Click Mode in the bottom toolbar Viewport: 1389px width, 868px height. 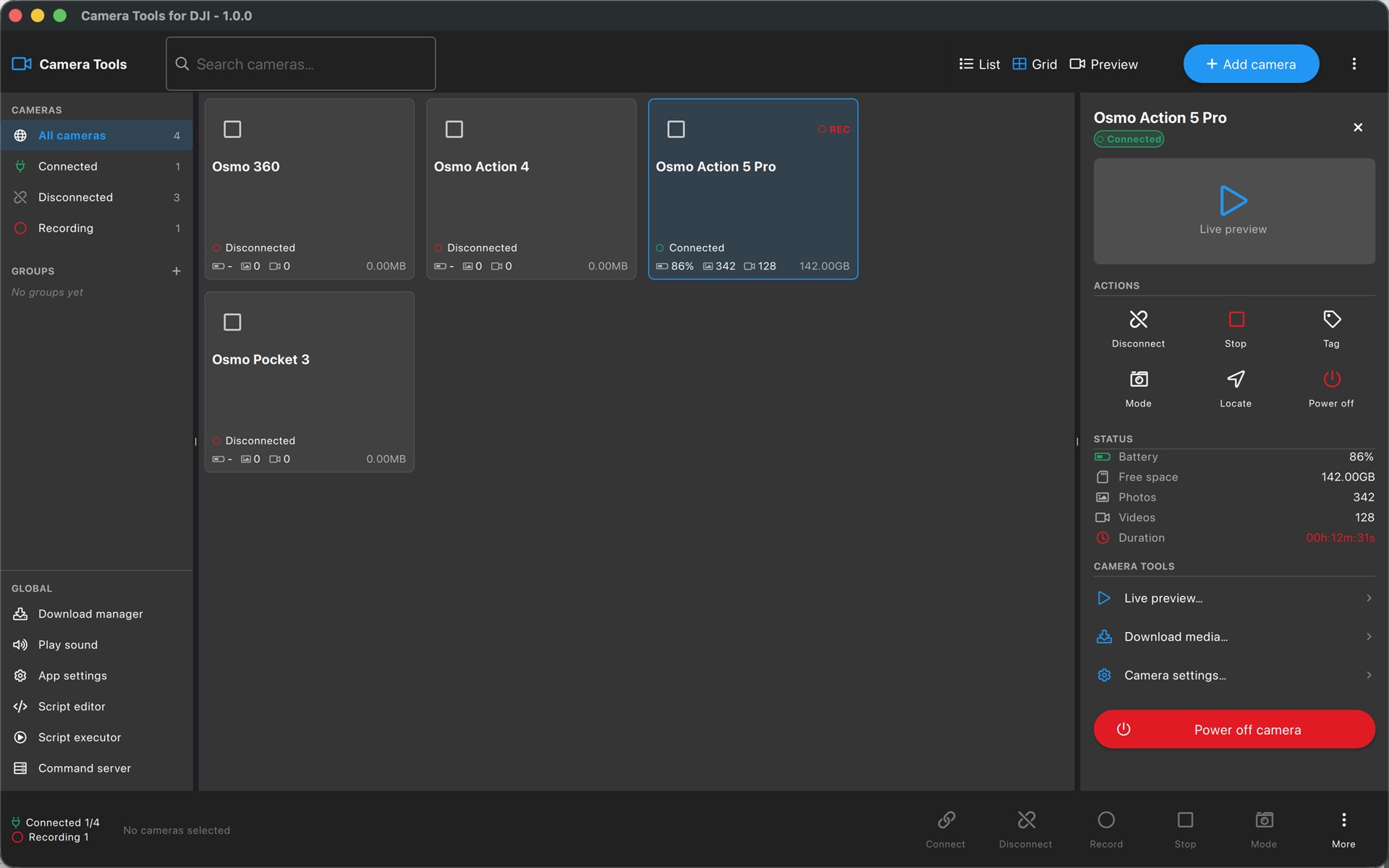pos(1263,829)
